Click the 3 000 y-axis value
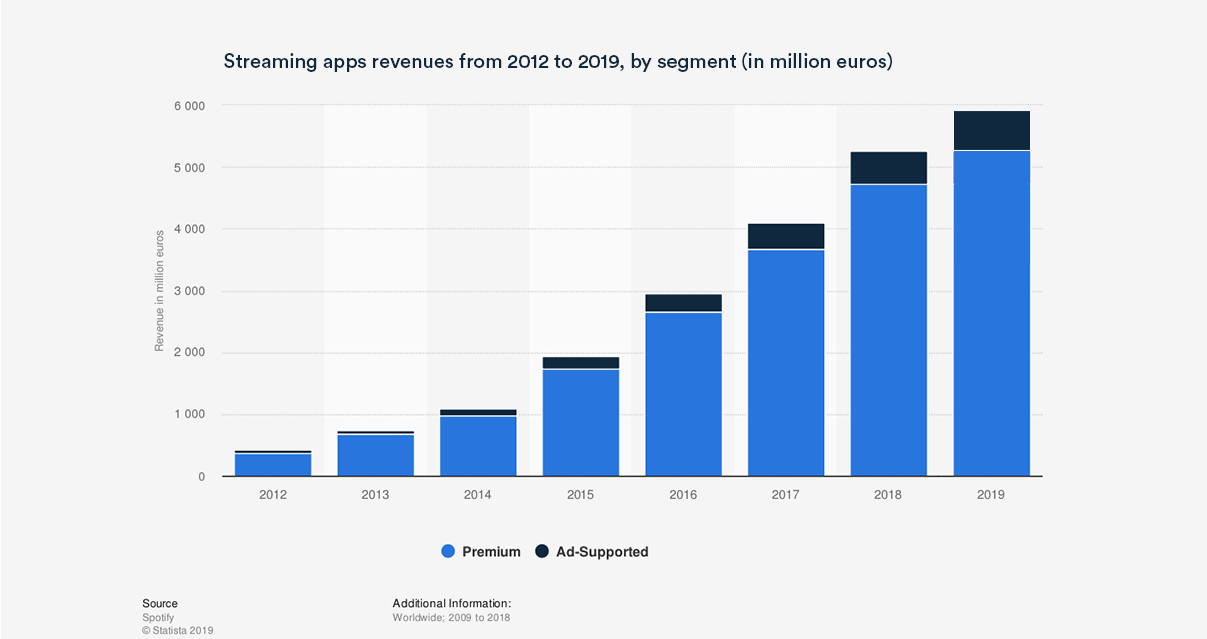This screenshot has height=639, width=1207. point(188,292)
